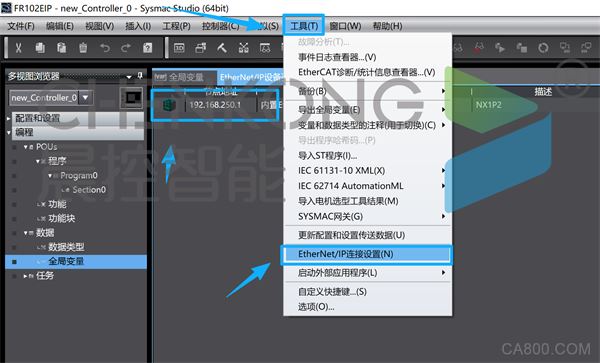This screenshot has width=600, height=363.
Task: Select 事件日志查看器 menu item
Action: click(337, 57)
